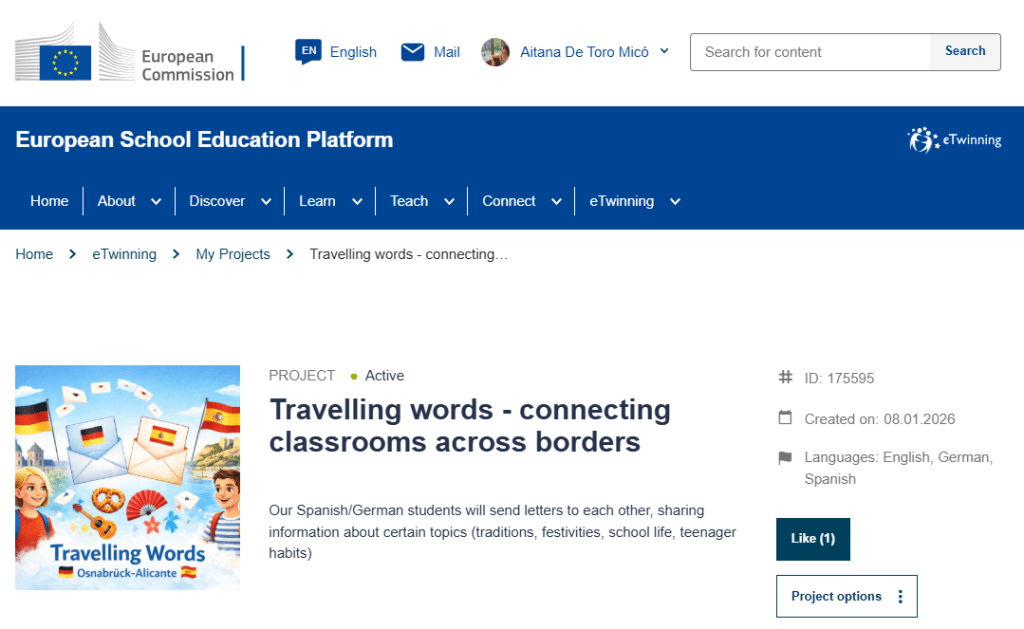Click the calendar icon beside Created on

click(x=785, y=418)
